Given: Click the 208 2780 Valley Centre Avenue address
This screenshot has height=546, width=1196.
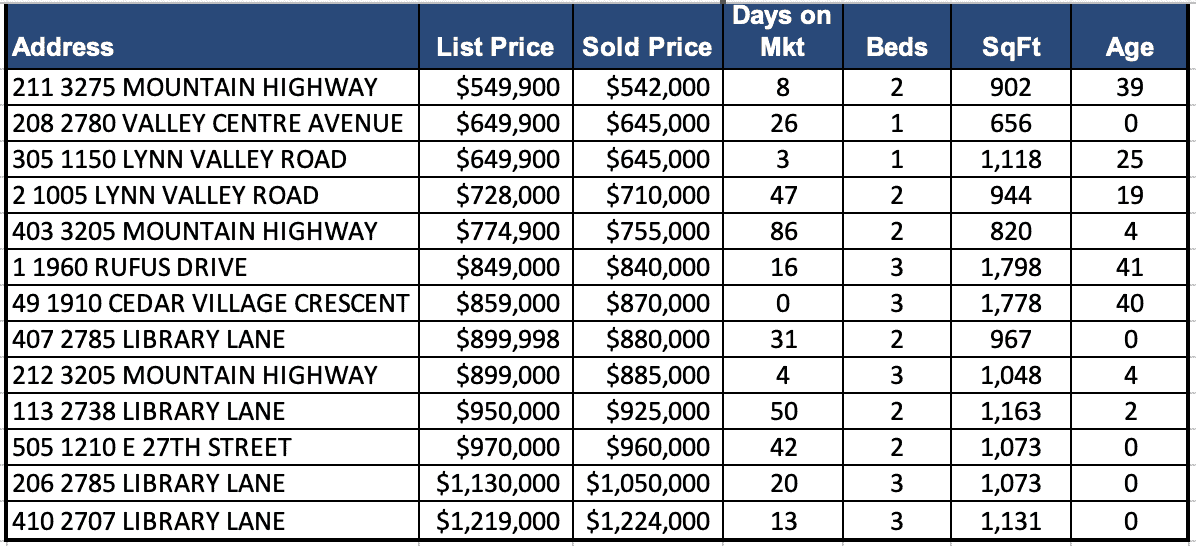Looking at the screenshot, I should point(208,123).
